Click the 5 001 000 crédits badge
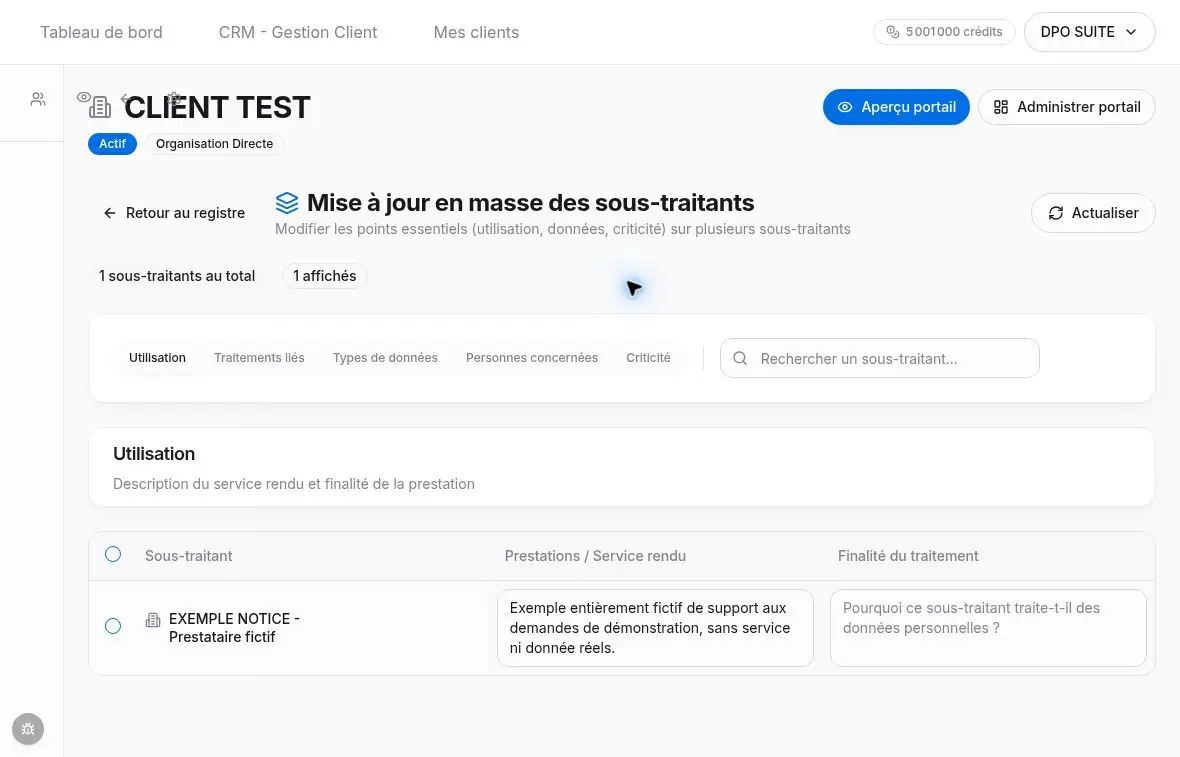This screenshot has width=1180, height=757. pos(944,32)
